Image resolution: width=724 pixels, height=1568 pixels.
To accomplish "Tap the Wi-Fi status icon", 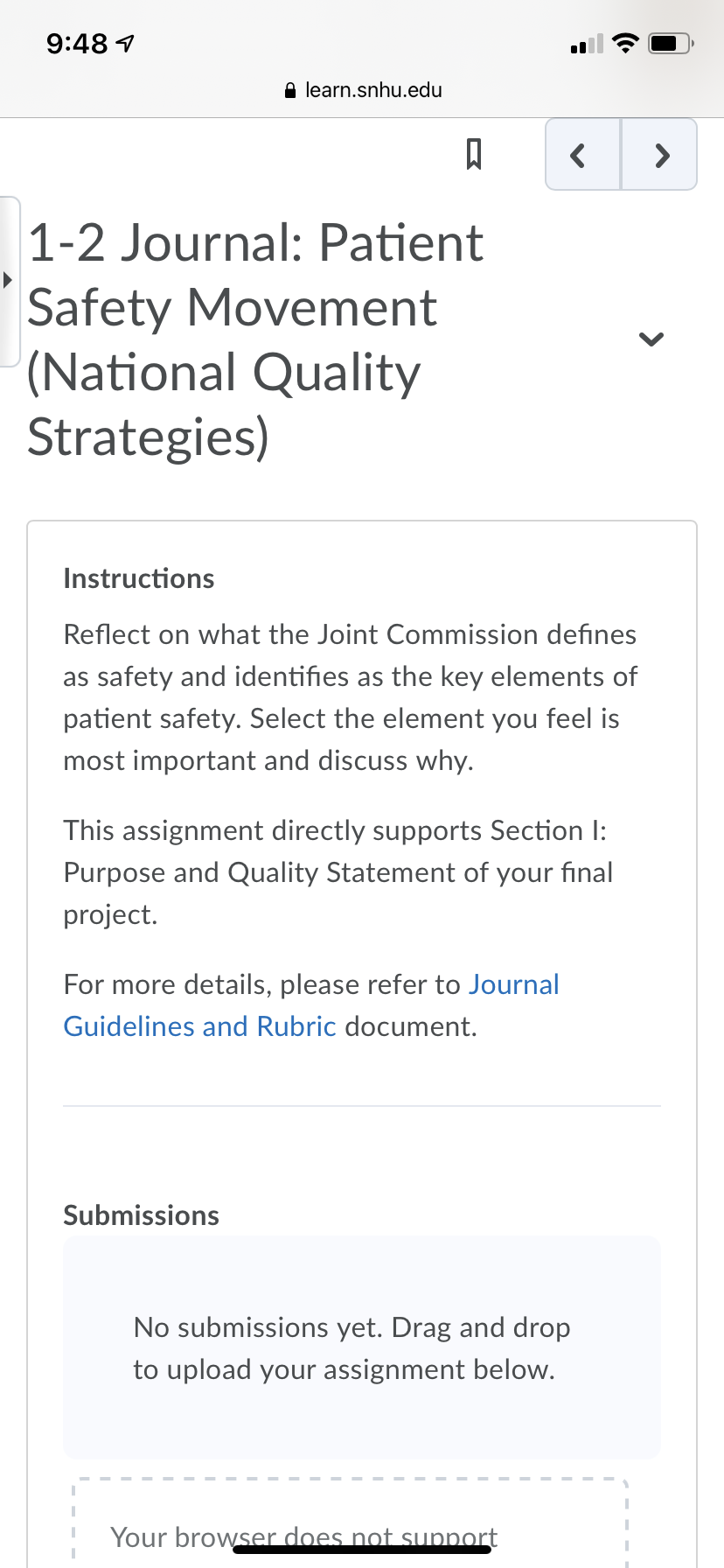I will pos(625,43).
